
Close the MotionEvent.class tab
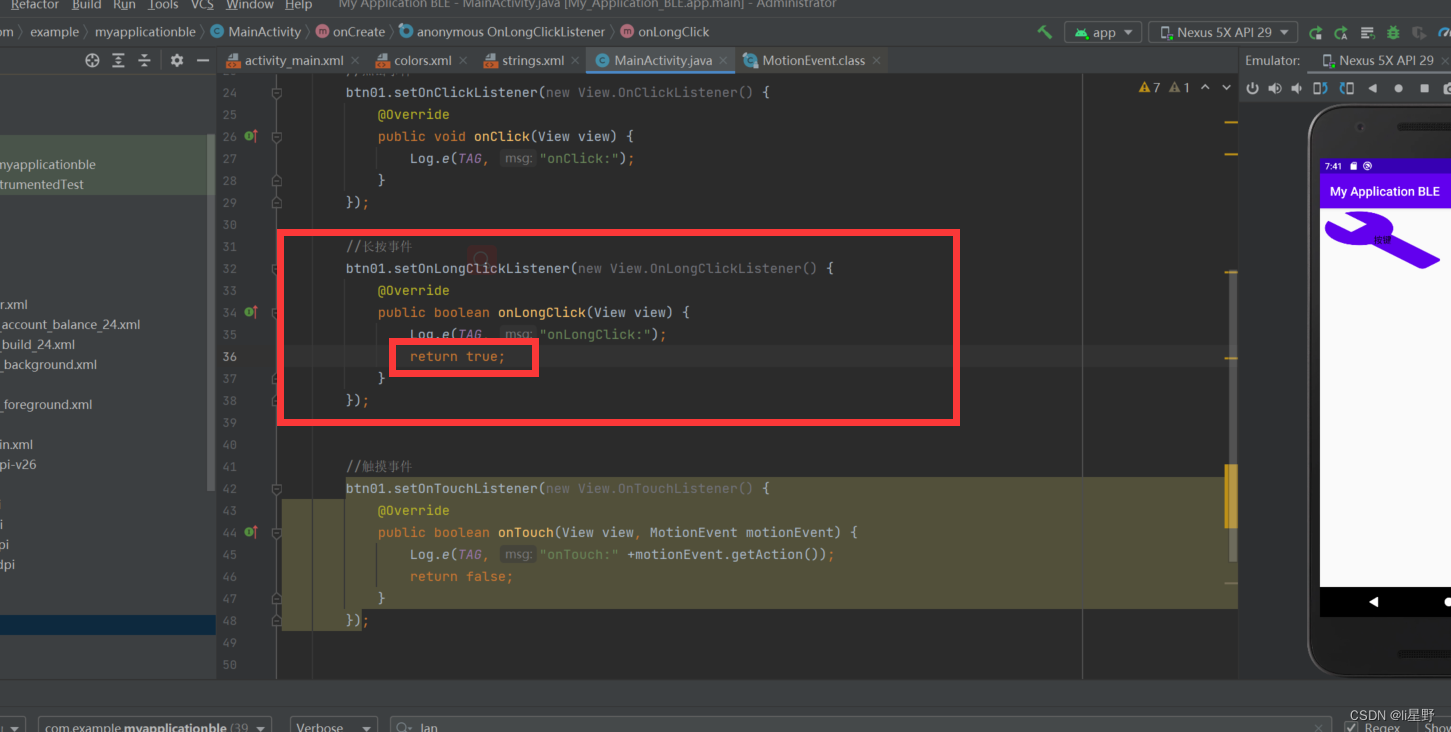point(876,60)
